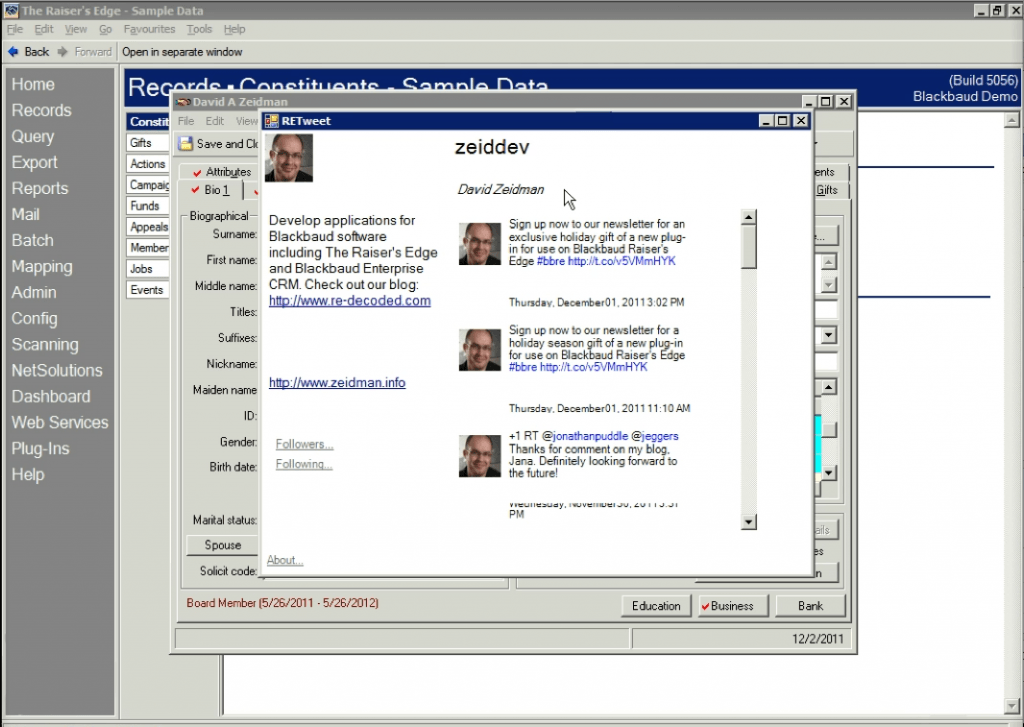Click the RETweet tweet list scroll-up arrow
1024x727 pixels.
tap(749, 217)
